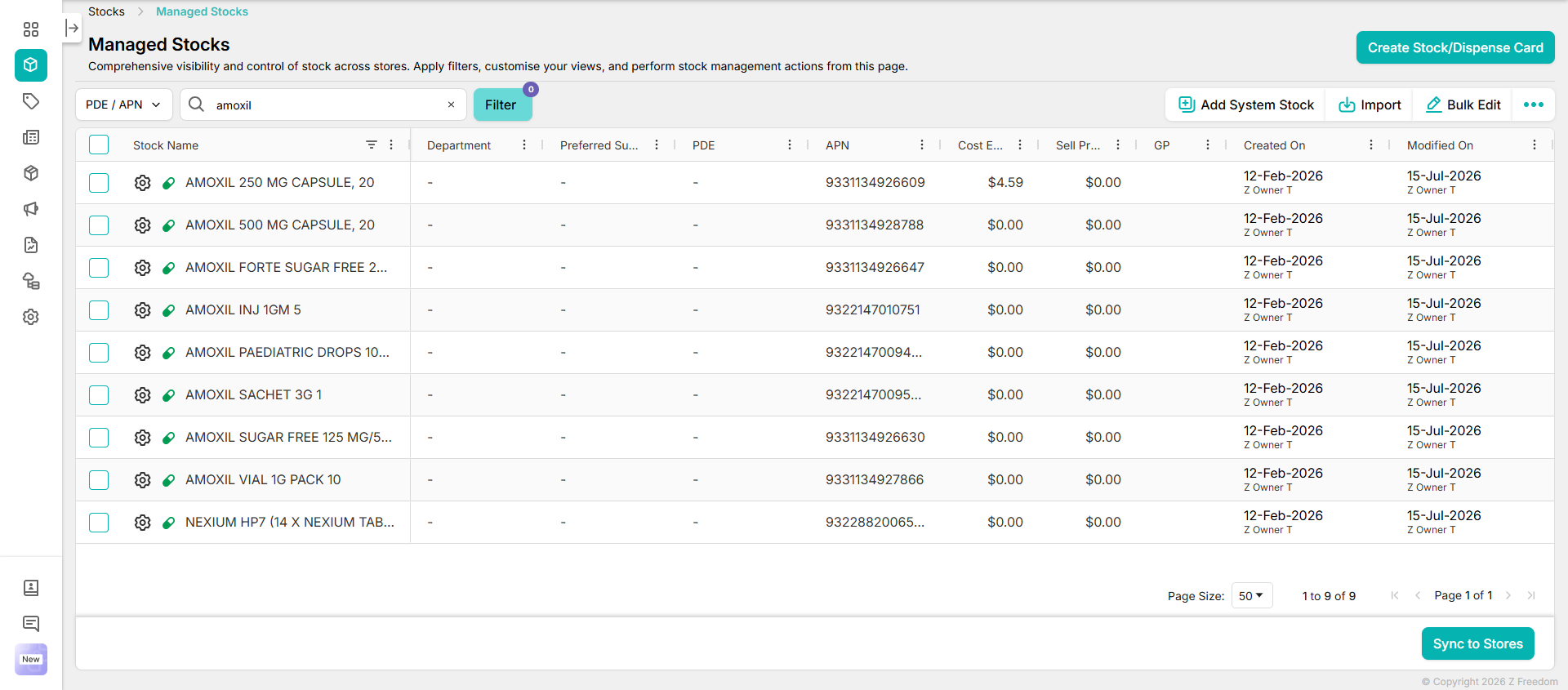Open Cost column menu dots
Viewport: 1568px width, 690px height.
pyautogui.click(x=1020, y=145)
